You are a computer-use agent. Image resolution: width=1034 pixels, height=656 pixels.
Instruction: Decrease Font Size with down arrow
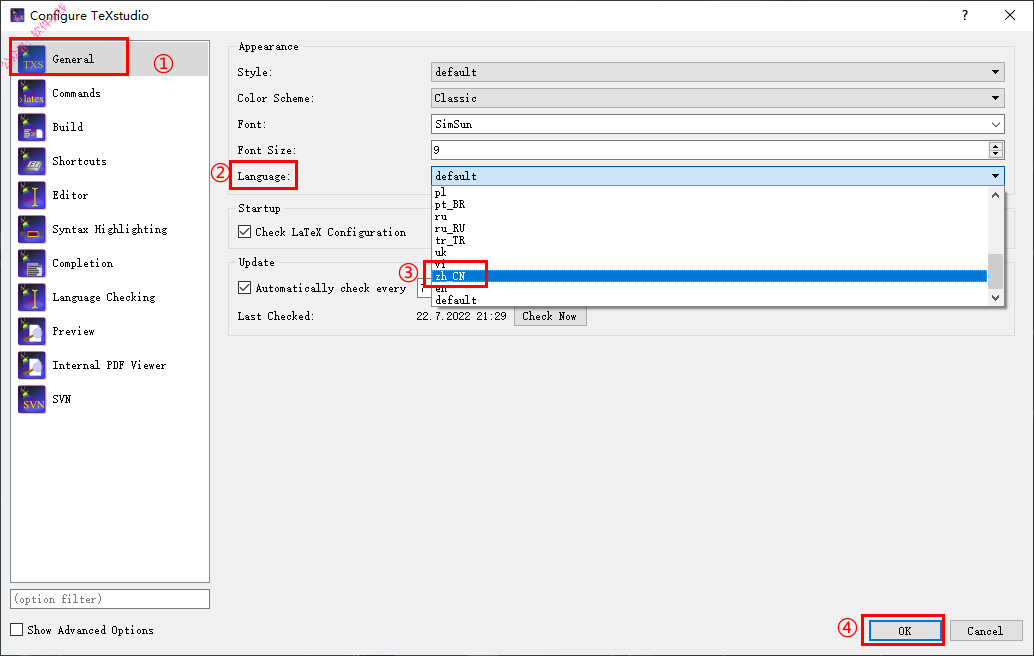pos(996,154)
